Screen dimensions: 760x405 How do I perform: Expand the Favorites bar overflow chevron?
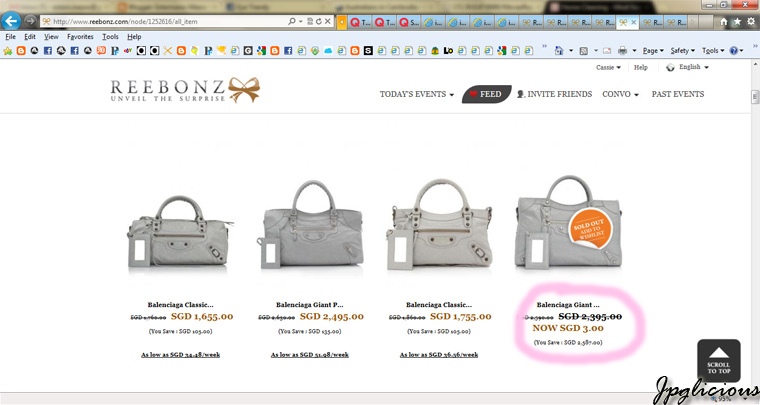point(544,47)
